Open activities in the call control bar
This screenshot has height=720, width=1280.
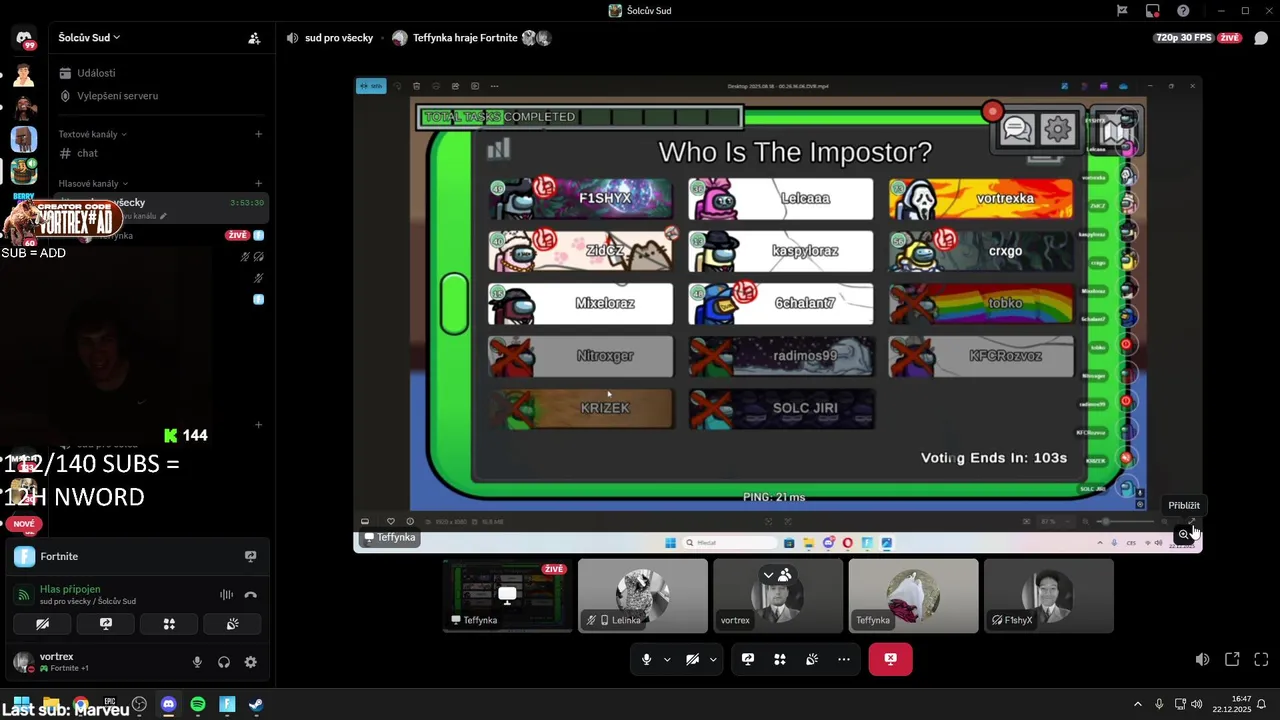[780, 660]
